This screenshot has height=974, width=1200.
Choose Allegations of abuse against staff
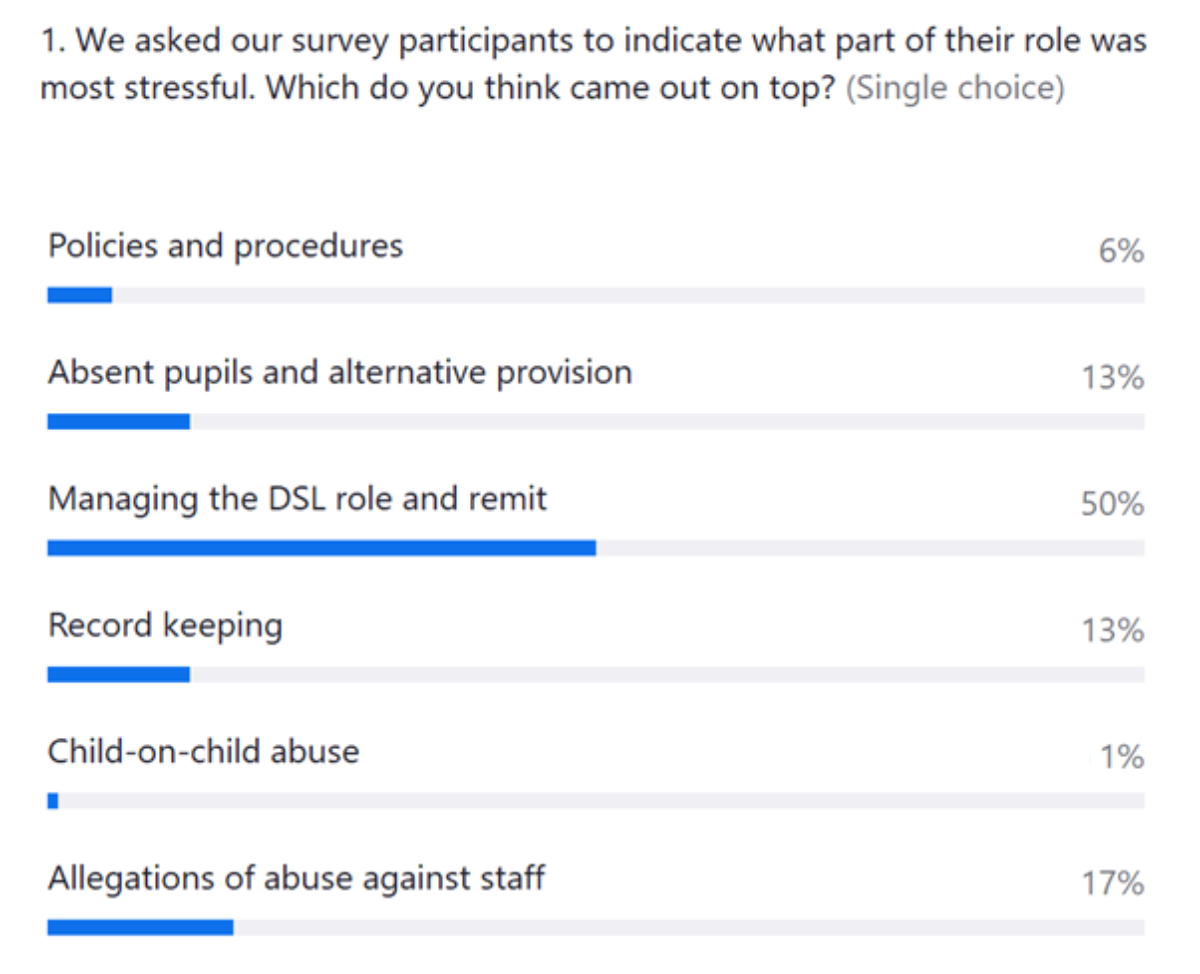296,879
